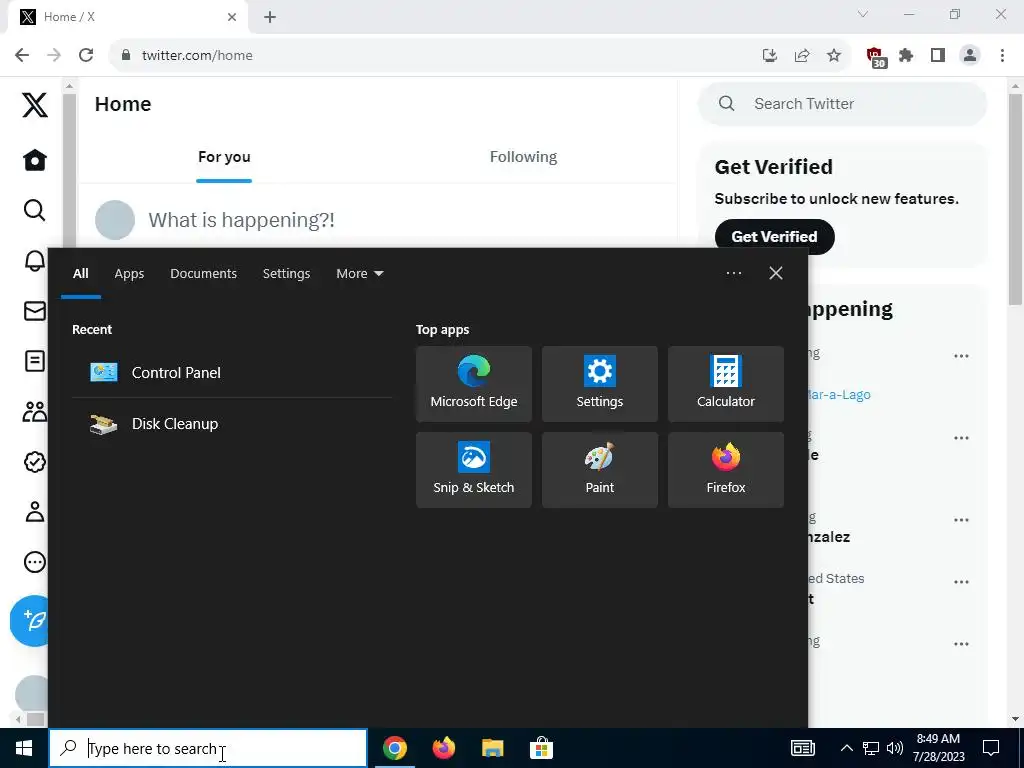Close the Home / X tab
Screen dimensions: 1024x768
[232, 17]
